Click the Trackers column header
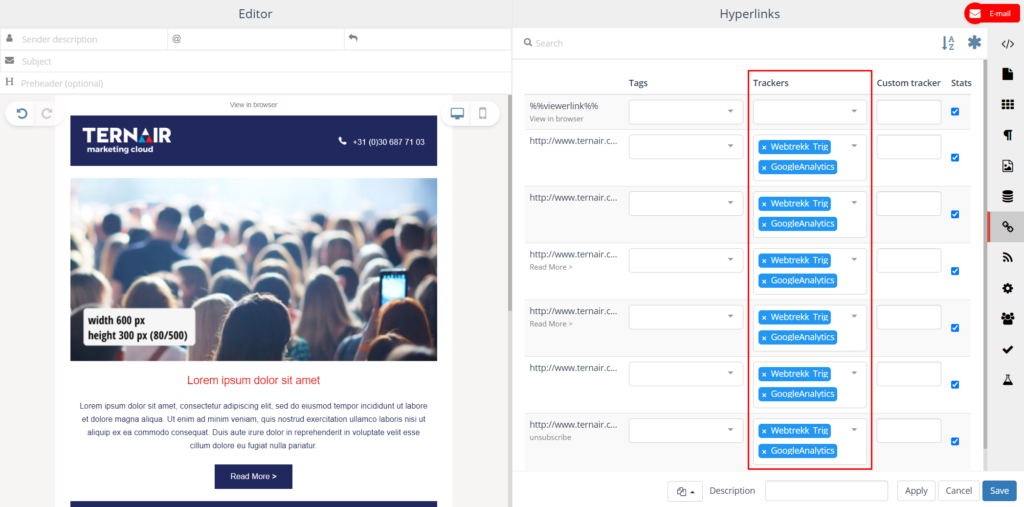 click(771, 83)
